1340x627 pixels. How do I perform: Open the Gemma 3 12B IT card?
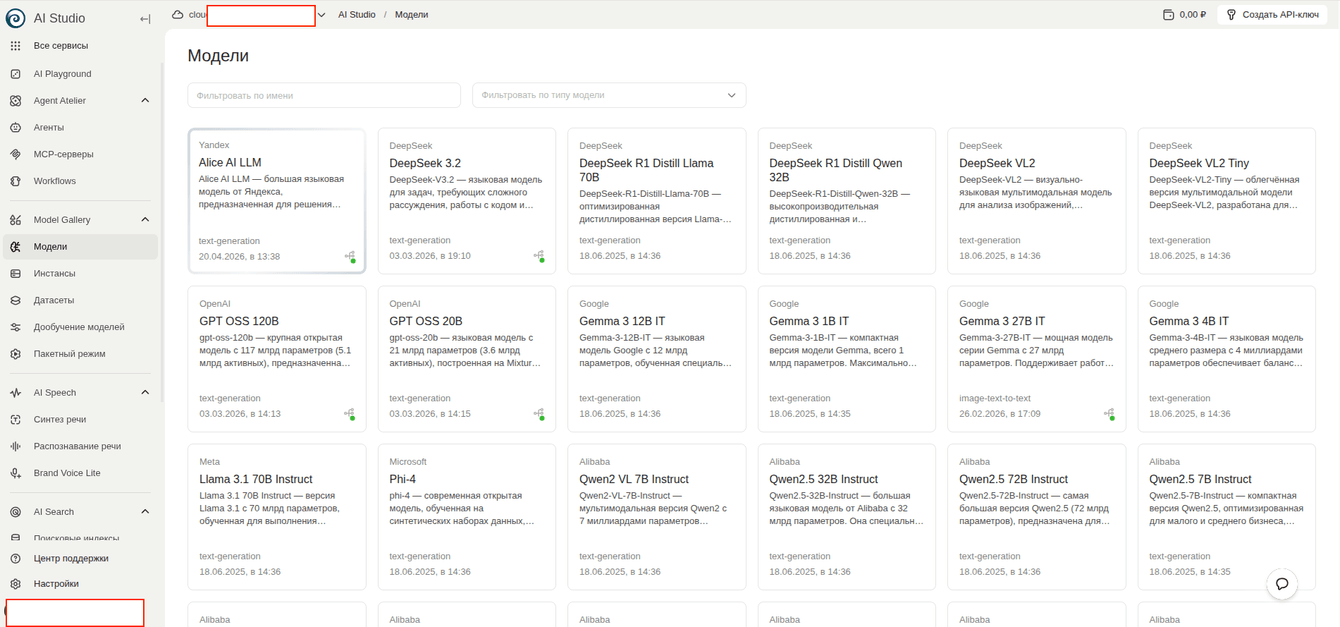[x=657, y=359]
